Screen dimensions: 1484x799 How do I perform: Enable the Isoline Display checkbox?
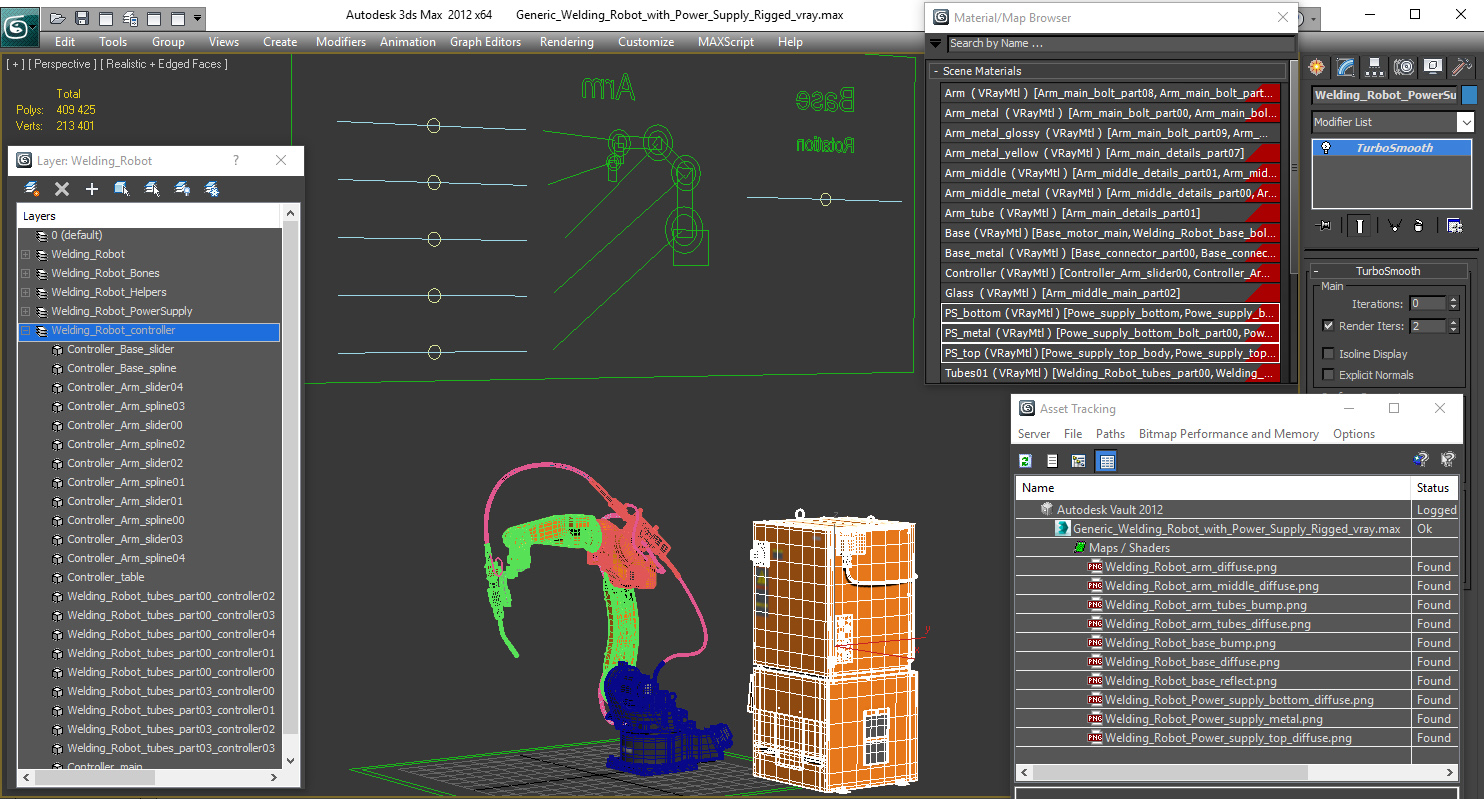1328,354
